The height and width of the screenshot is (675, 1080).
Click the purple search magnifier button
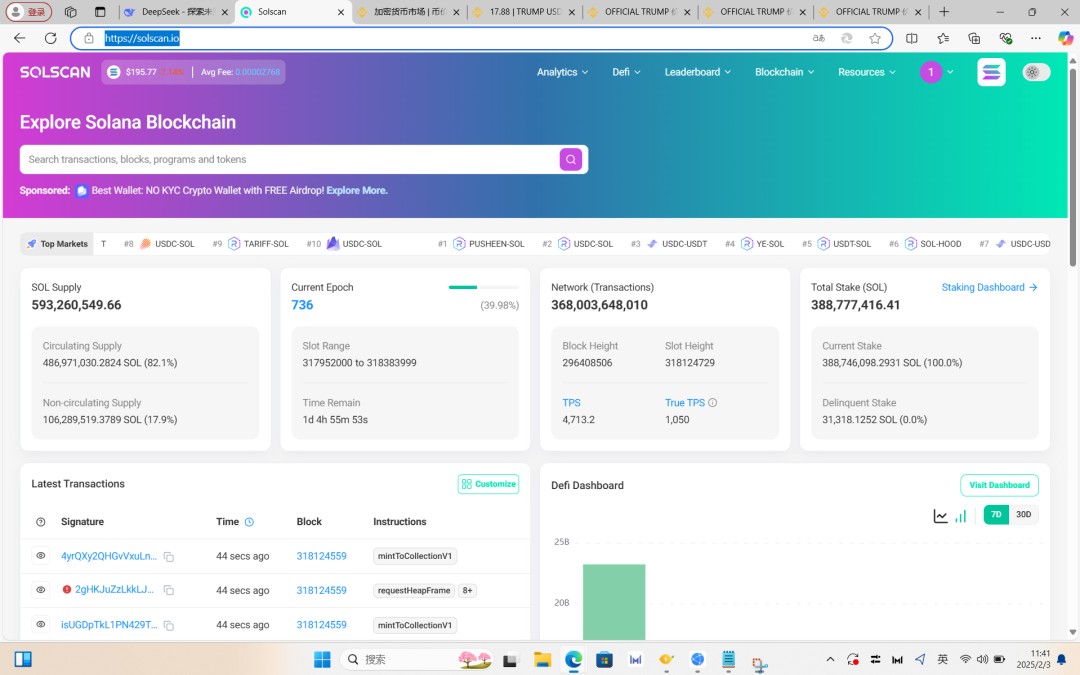[570, 160]
